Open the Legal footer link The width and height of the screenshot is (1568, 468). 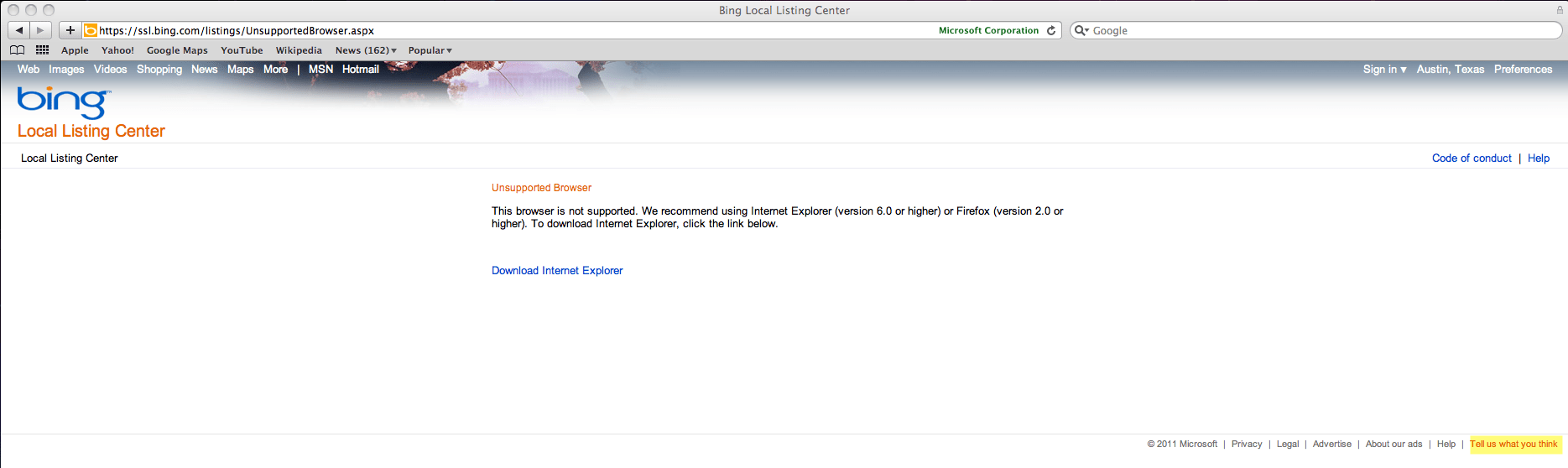coord(1288,445)
